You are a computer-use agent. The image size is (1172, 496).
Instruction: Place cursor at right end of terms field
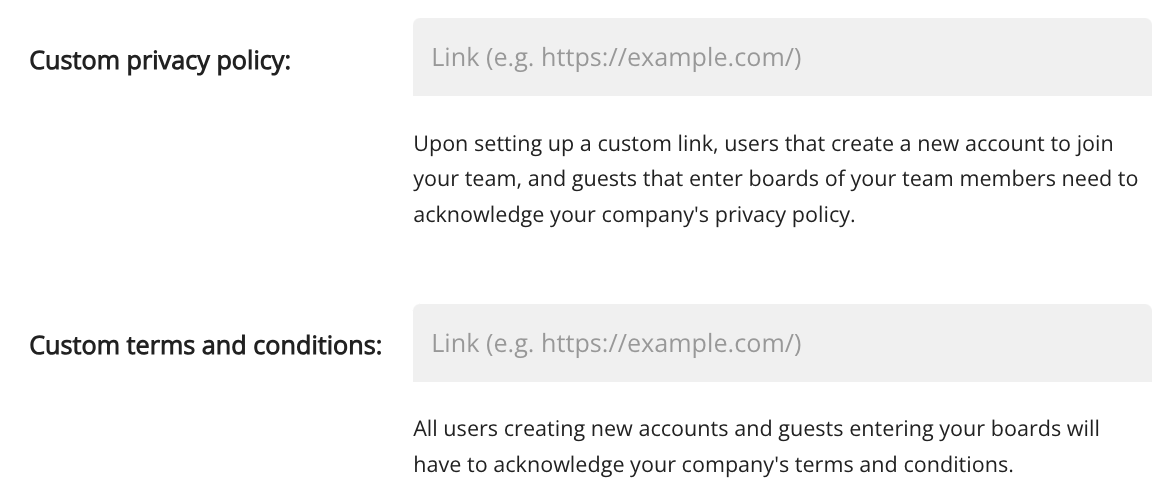[x=1130, y=344]
